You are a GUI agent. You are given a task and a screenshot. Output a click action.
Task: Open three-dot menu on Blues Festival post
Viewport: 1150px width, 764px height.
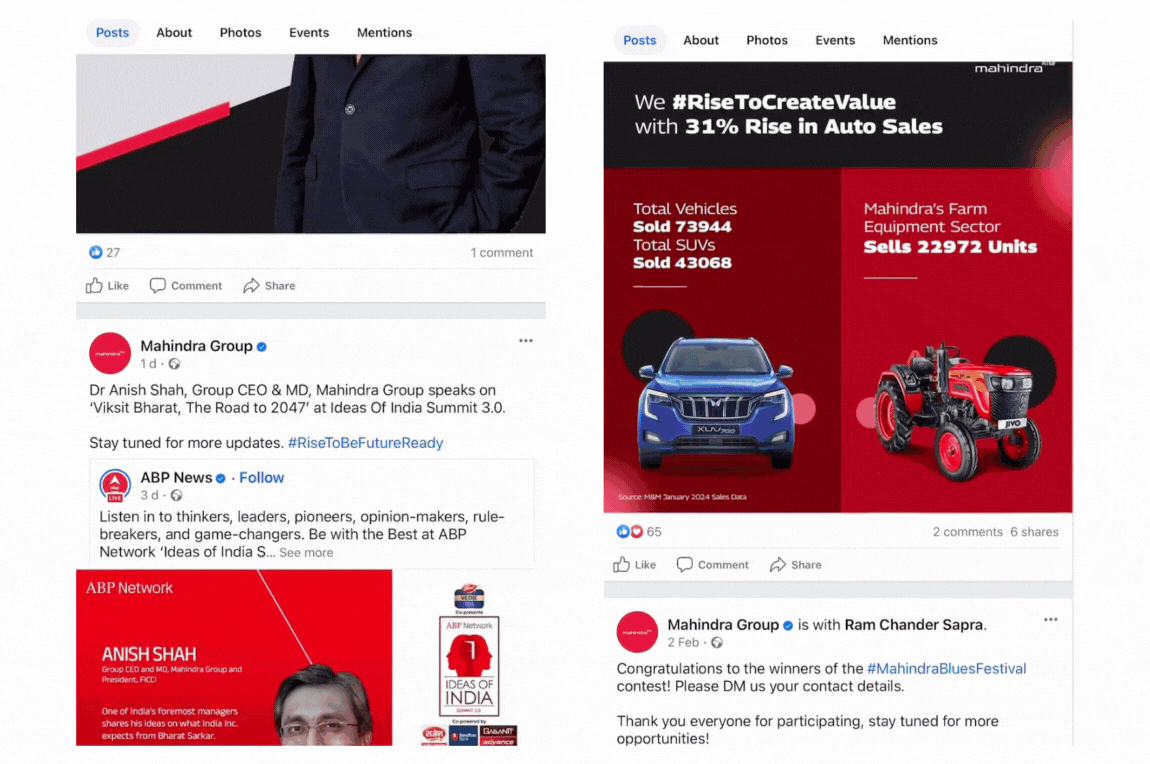click(x=1051, y=620)
